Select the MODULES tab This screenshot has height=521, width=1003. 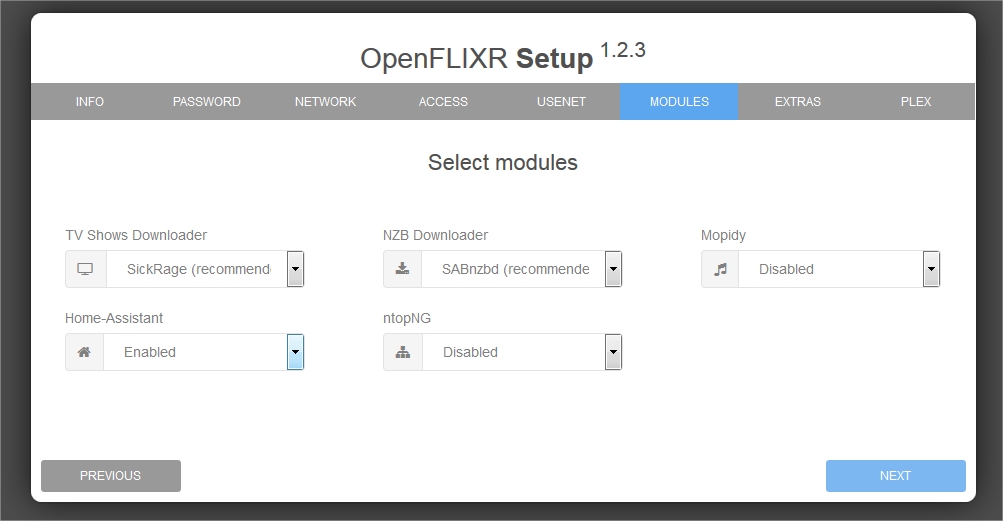(x=679, y=102)
